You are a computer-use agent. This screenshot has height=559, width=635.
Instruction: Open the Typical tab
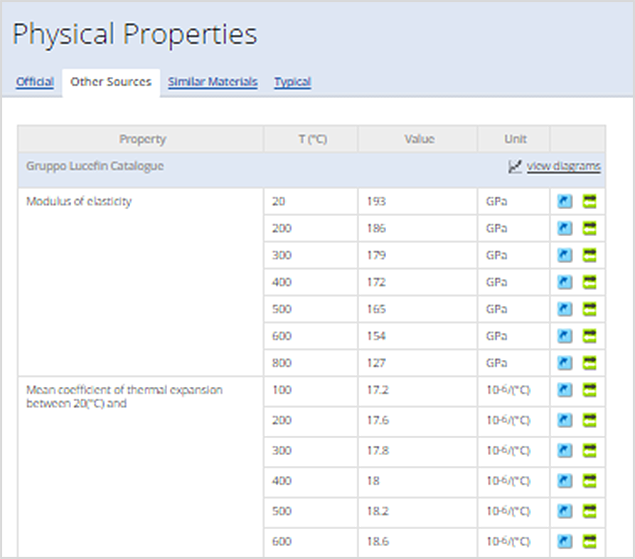[x=292, y=82]
